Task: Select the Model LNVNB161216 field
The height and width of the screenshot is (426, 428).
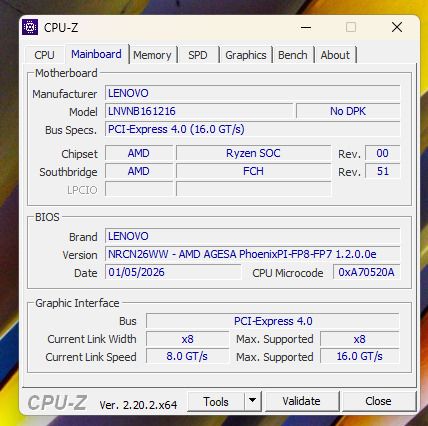Action: pyautogui.click(x=199, y=111)
